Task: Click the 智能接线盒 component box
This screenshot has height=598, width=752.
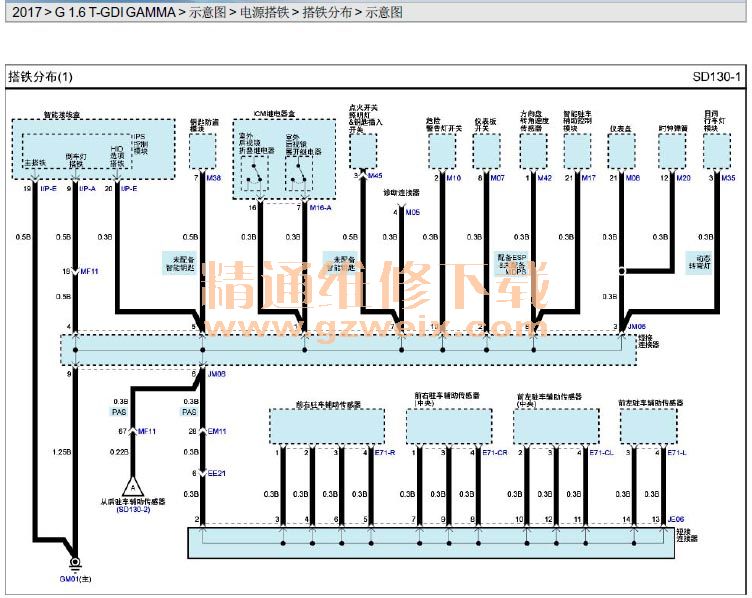Action: (x=93, y=150)
